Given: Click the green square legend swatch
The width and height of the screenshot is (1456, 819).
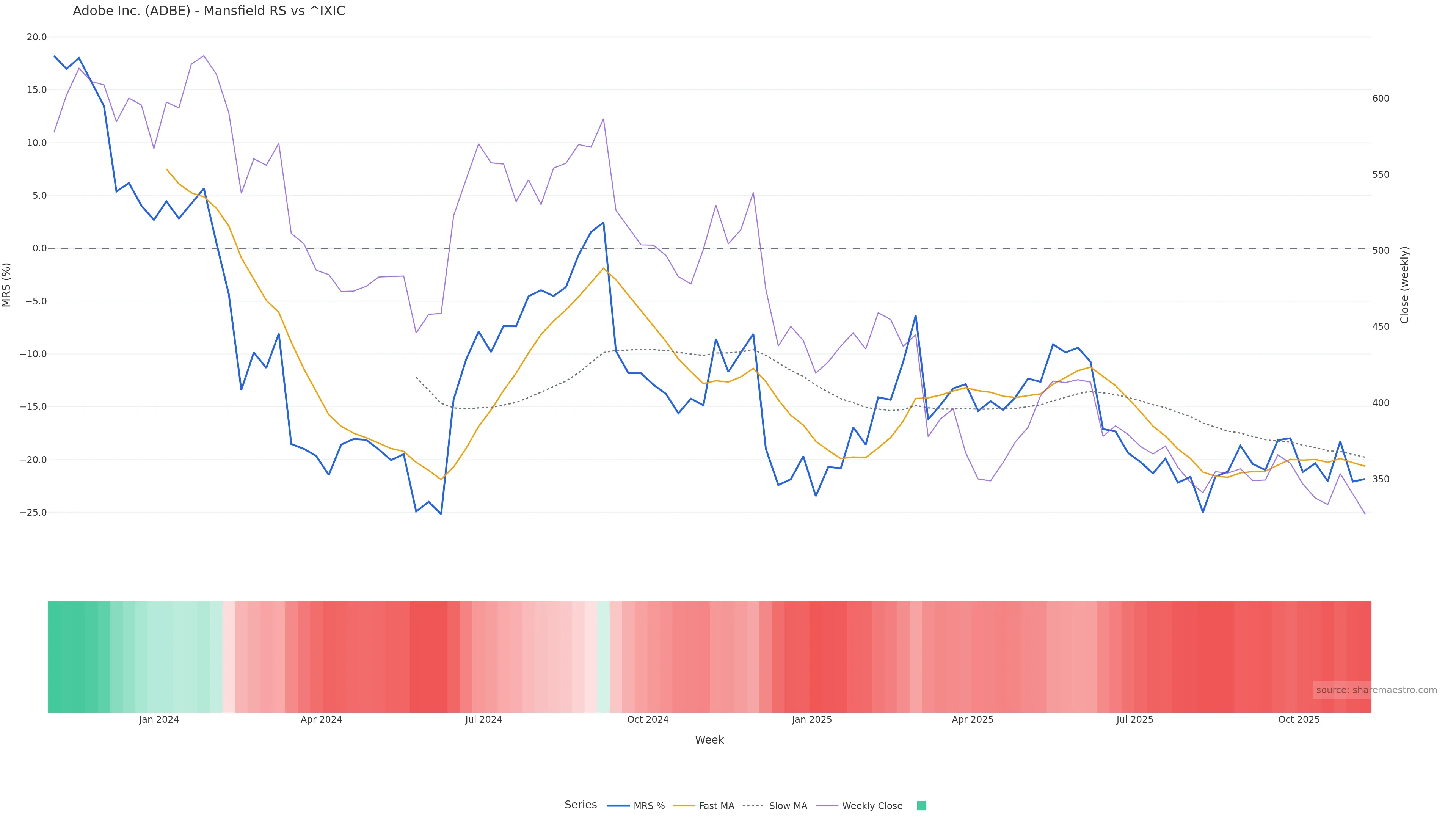Looking at the screenshot, I should coord(921,805).
